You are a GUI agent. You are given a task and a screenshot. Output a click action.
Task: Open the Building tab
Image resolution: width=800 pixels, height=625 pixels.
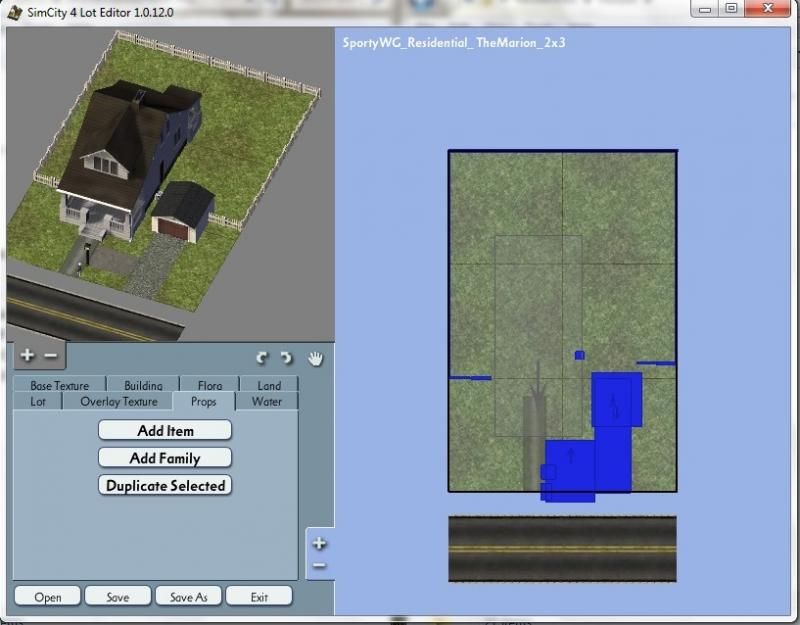pyautogui.click(x=143, y=385)
